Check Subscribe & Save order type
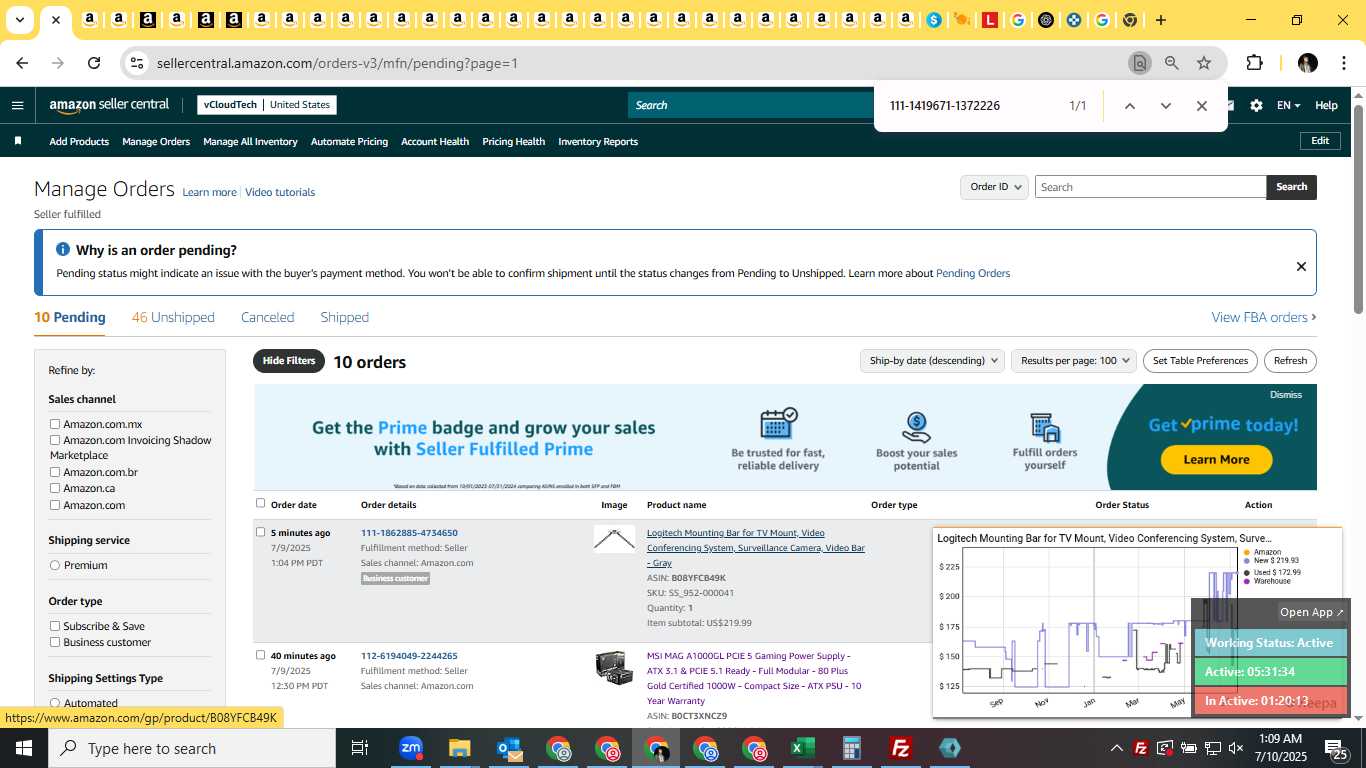The height and width of the screenshot is (768, 1366). tap(55, 626)
